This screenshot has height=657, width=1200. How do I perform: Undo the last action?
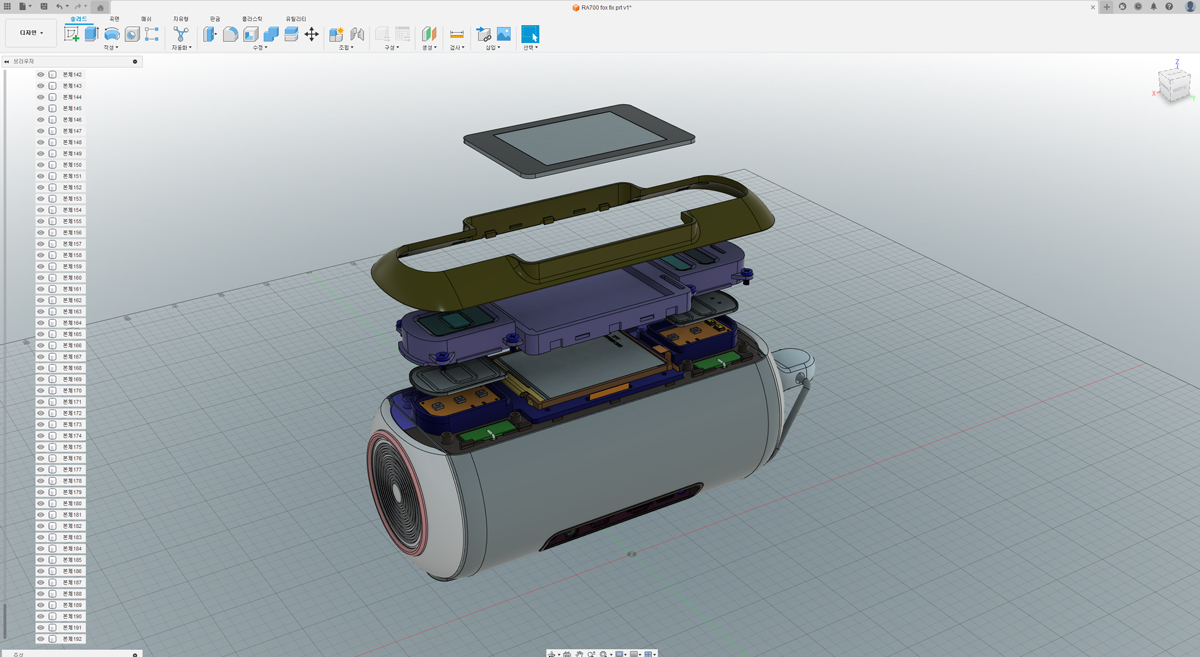click(59, 7)
